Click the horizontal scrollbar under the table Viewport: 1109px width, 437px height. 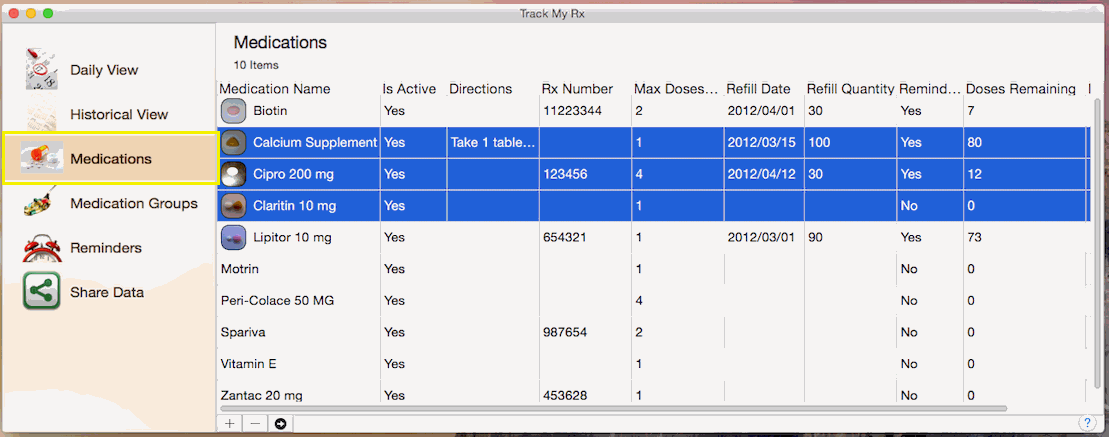coord(650,408)
